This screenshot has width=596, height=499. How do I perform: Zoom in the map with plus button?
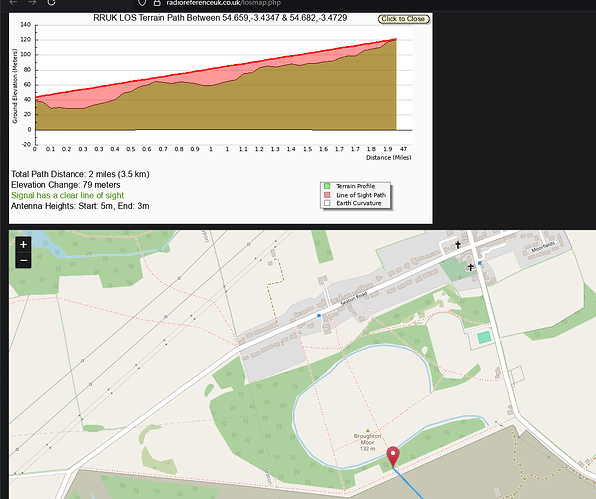pyautogui.click(x=23, y=244)
